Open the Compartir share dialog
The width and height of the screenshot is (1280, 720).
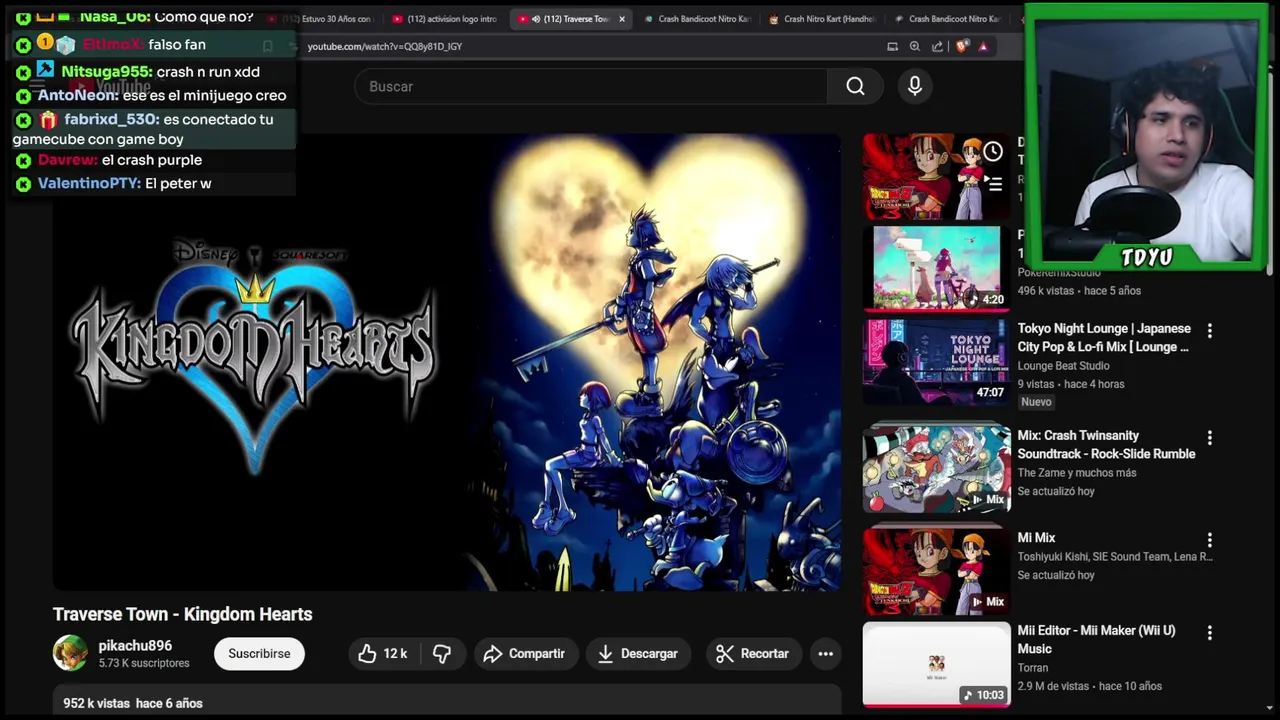pyautogui.click(x=525, y=654)
